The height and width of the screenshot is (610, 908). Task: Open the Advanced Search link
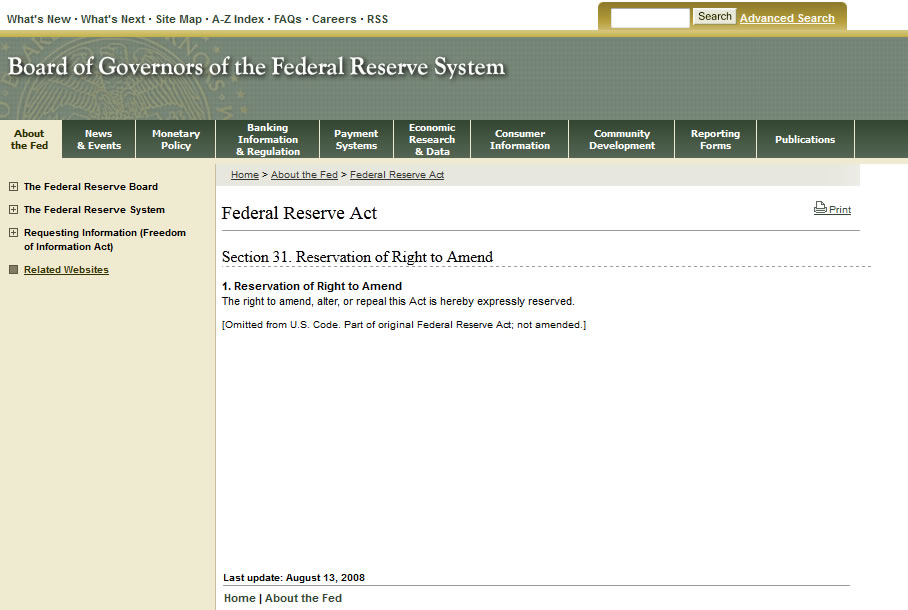coord(787,18)
